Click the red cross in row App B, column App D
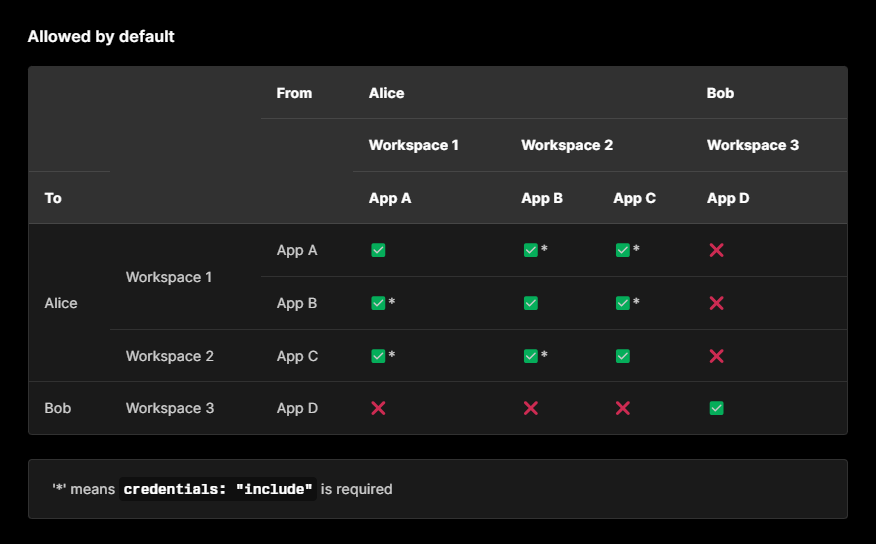 [716, 303]
